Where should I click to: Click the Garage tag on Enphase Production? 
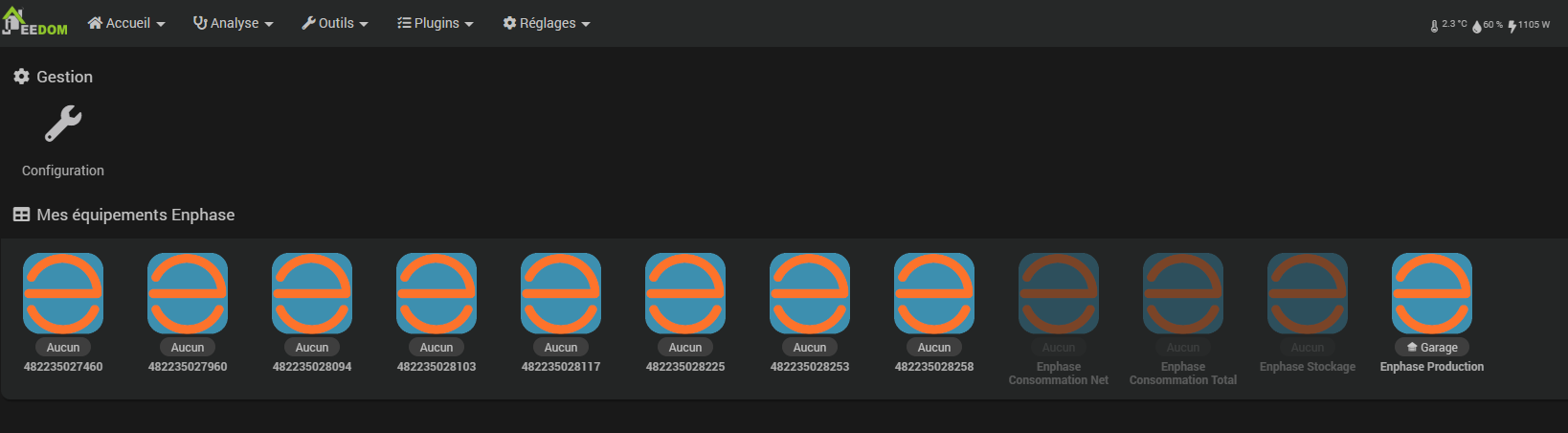[1432, 348]
